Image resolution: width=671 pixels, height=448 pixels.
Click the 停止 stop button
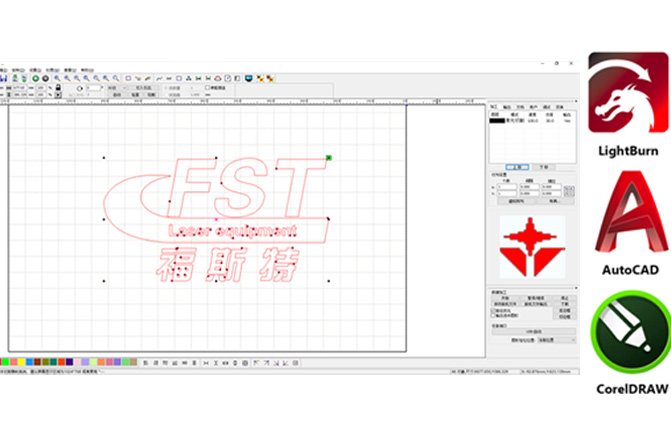coord(565,298)
